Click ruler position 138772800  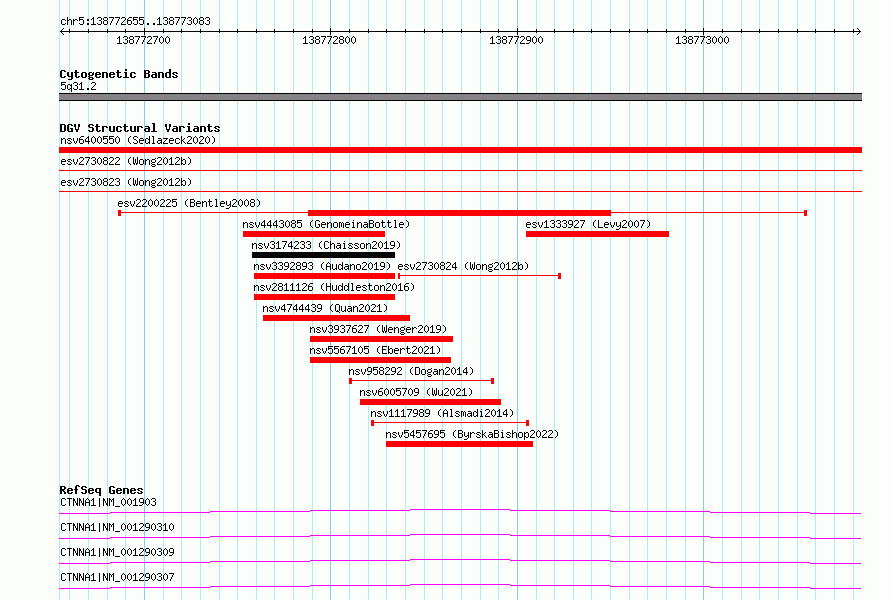click(x=329, y=40)
